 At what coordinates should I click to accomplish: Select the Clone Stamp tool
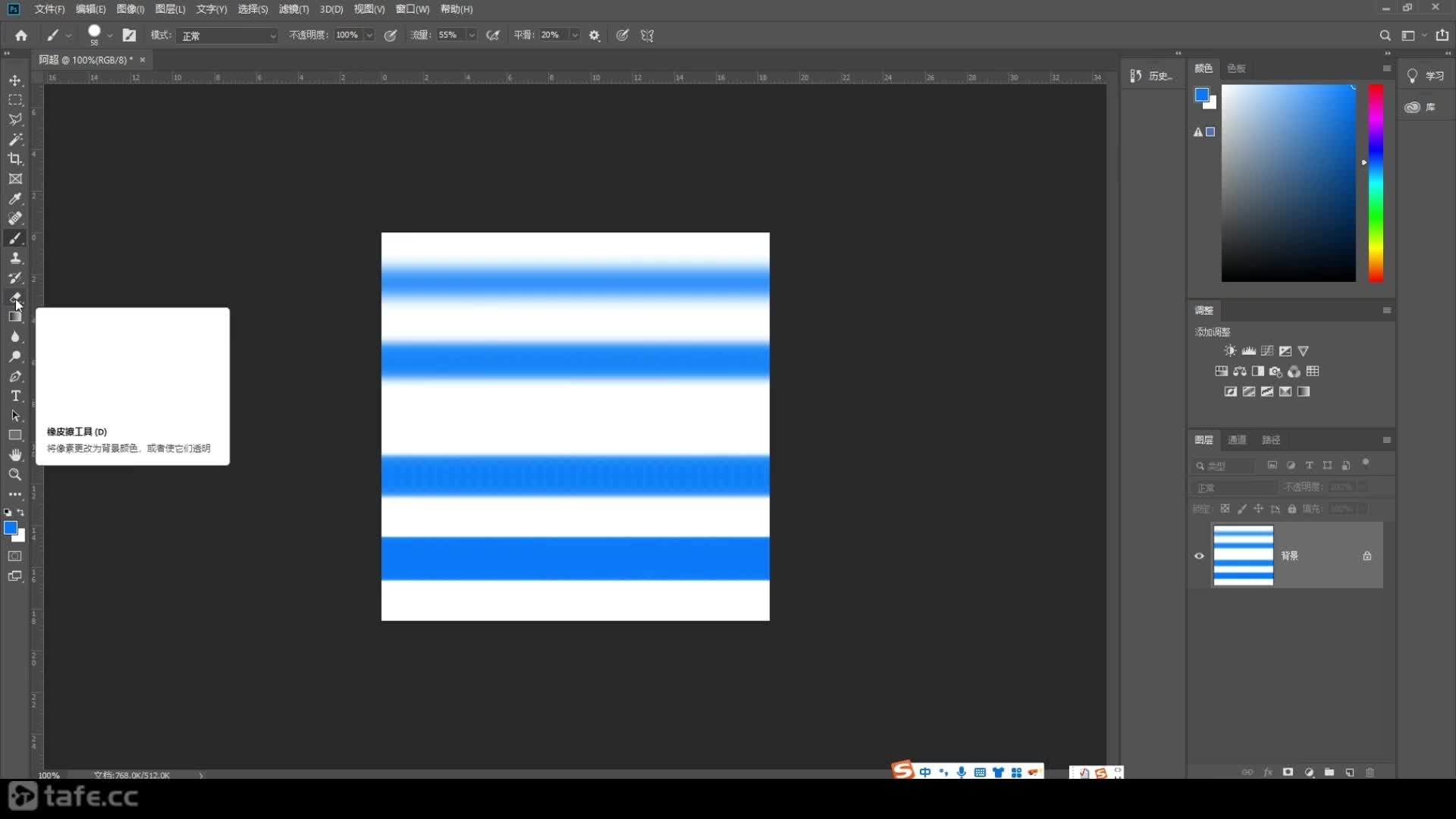click(15, 258)
